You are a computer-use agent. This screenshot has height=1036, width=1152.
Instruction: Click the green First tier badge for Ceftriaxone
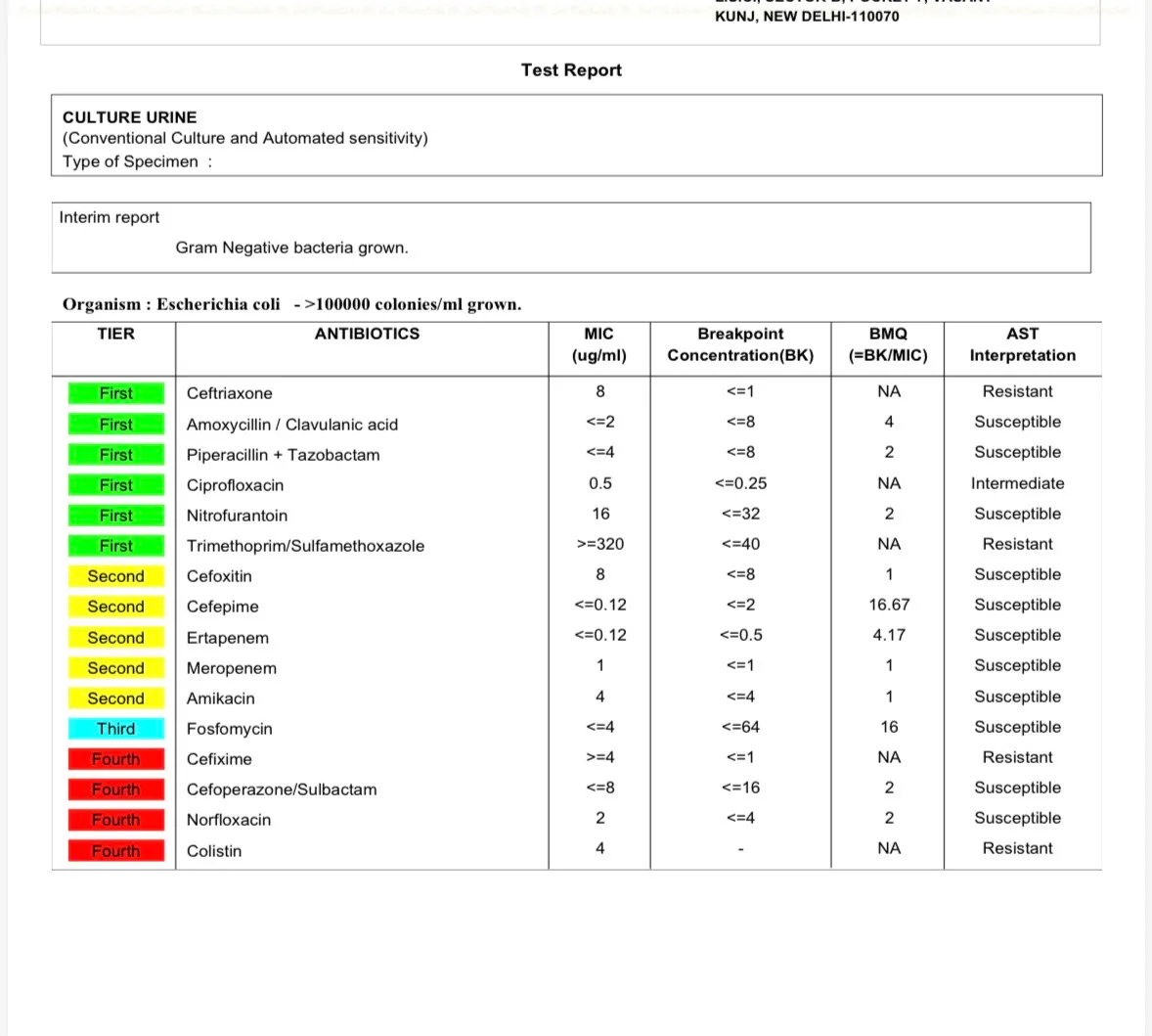point(116,393)
